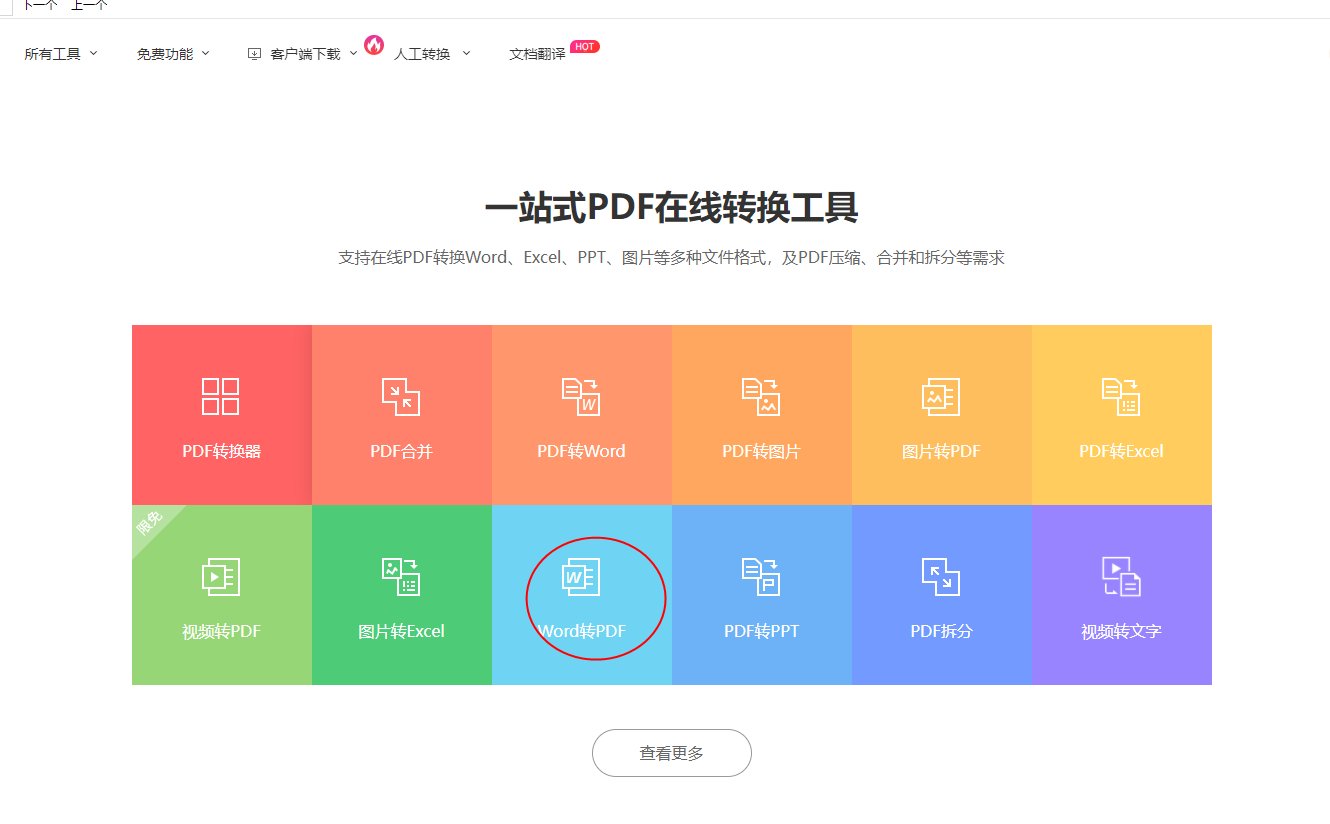Click the PDF拆分 split icon
The height and width of the screenshot is (824, 1330).
941,576
